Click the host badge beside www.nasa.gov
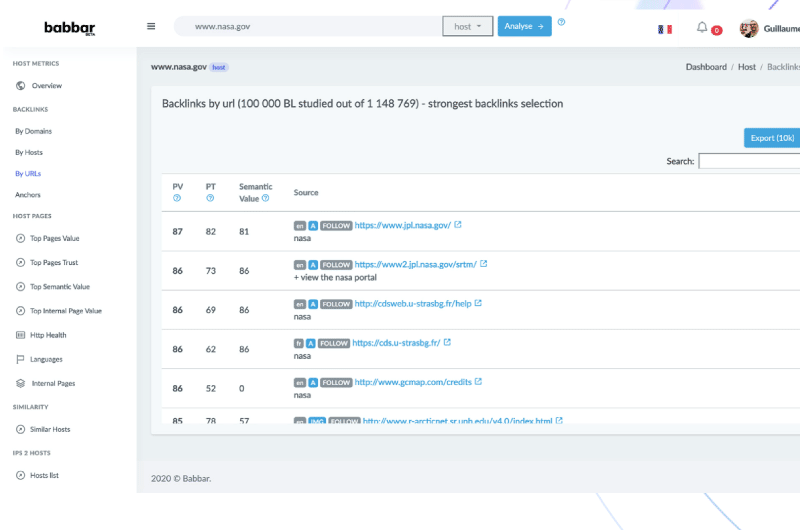Viewport: 800px width, 530px height. pyautogui.click(x=219, y=67)
